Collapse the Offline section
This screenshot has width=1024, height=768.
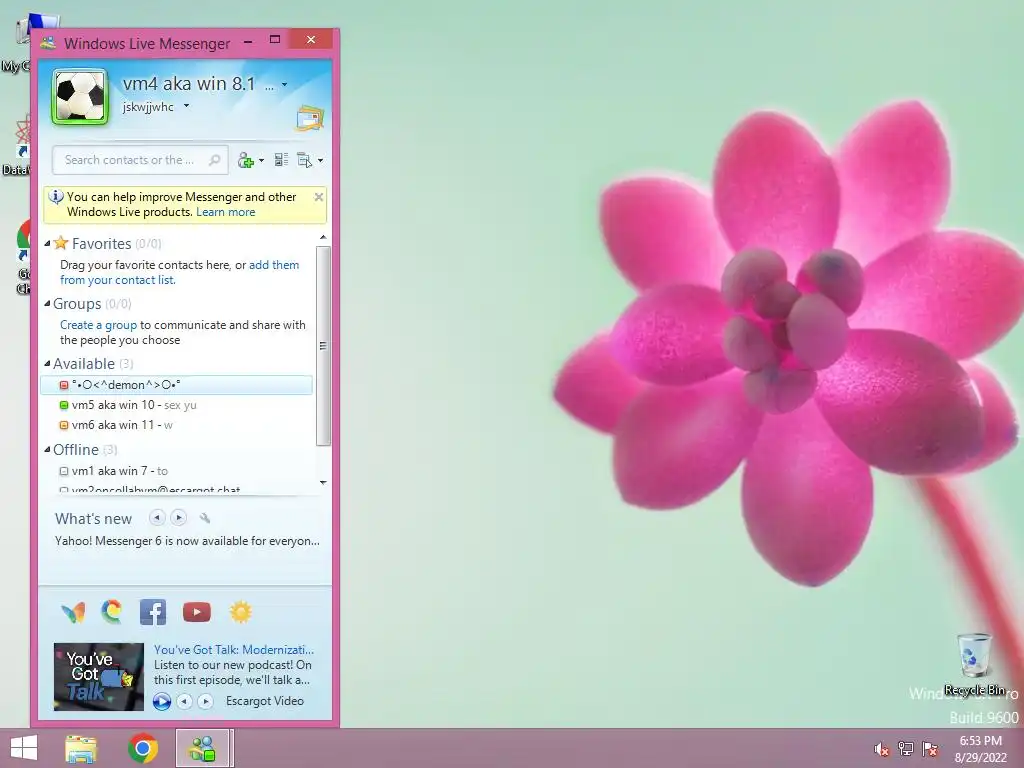coord(47,450)
